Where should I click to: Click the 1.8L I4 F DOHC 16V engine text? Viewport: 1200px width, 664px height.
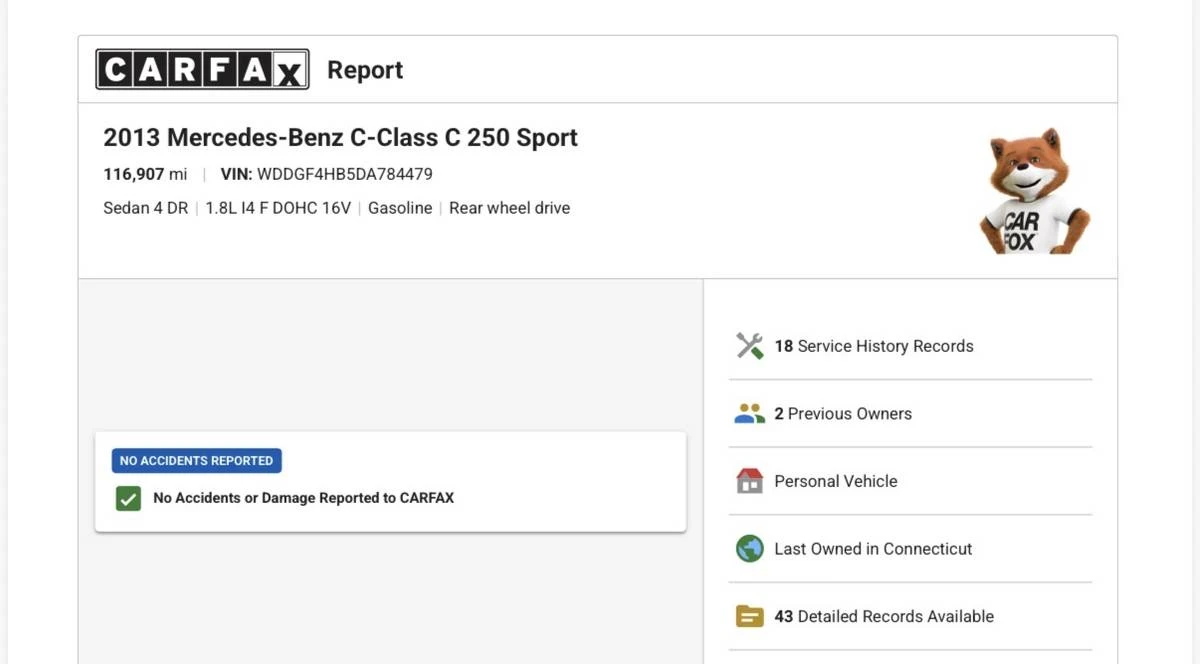pyautogui.click(x=278, y=208)
